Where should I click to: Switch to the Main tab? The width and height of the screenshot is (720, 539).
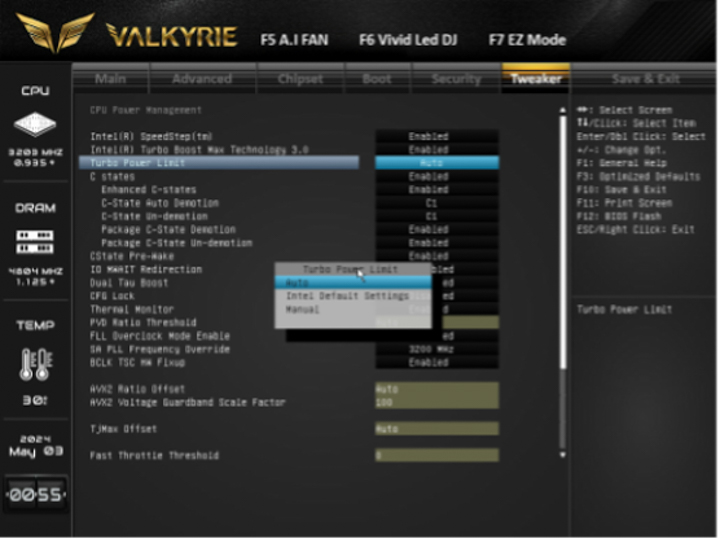click(x=111, y=79)
